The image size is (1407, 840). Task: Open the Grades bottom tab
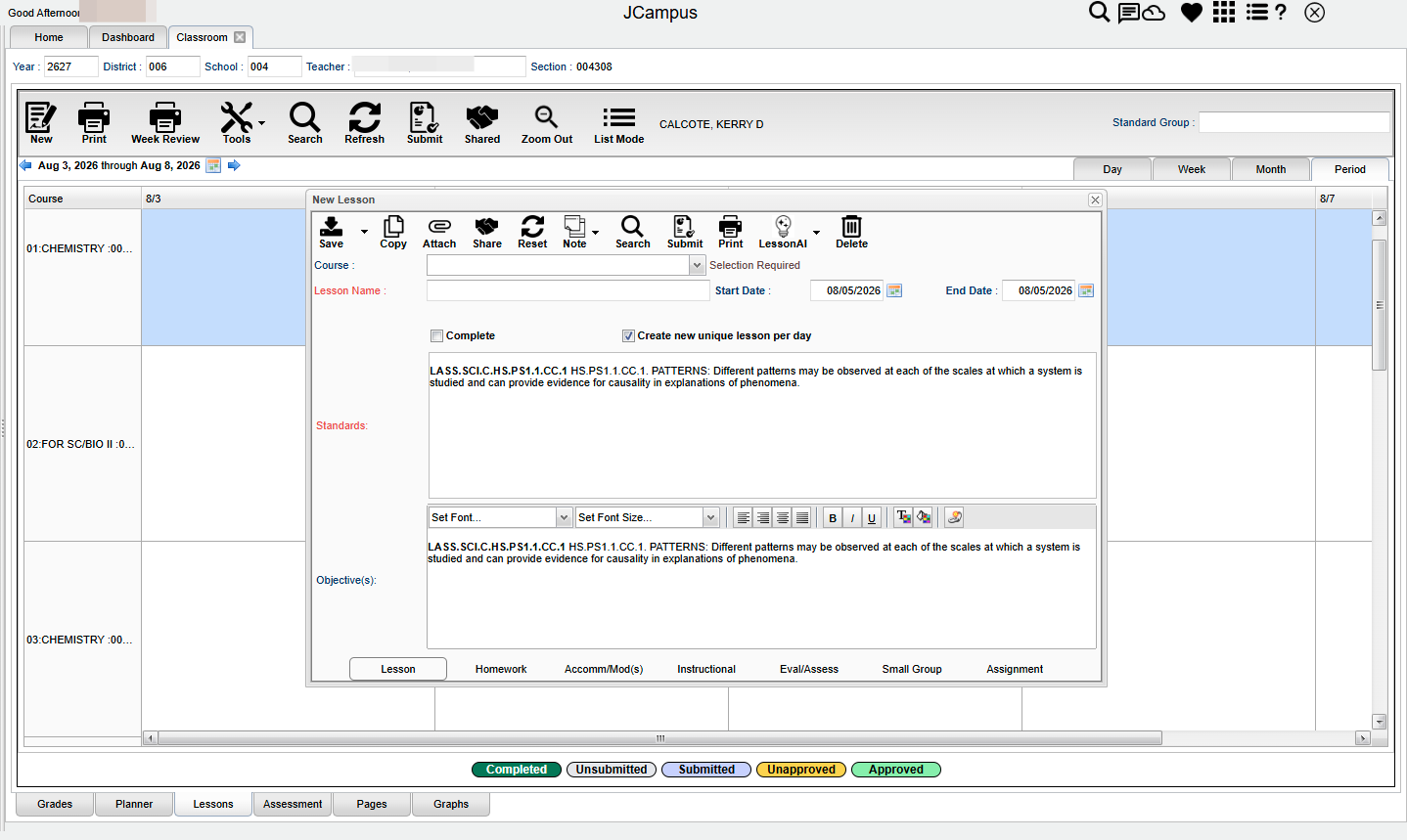[55, 804]
